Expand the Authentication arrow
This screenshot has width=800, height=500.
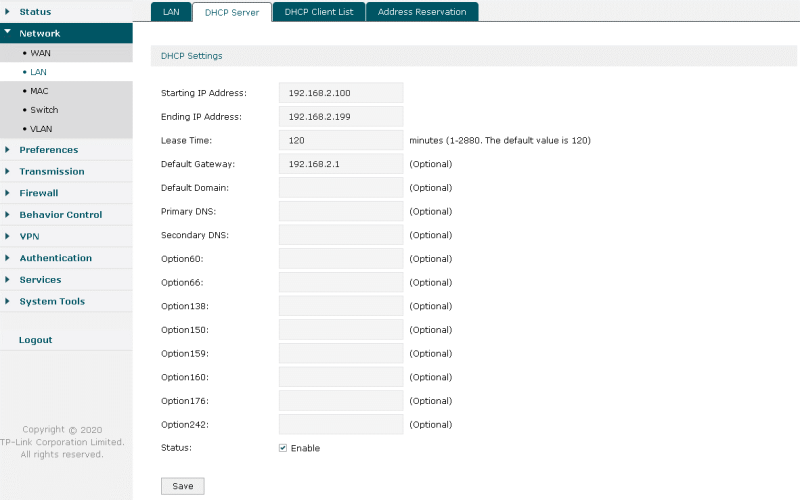coord(7,258)
